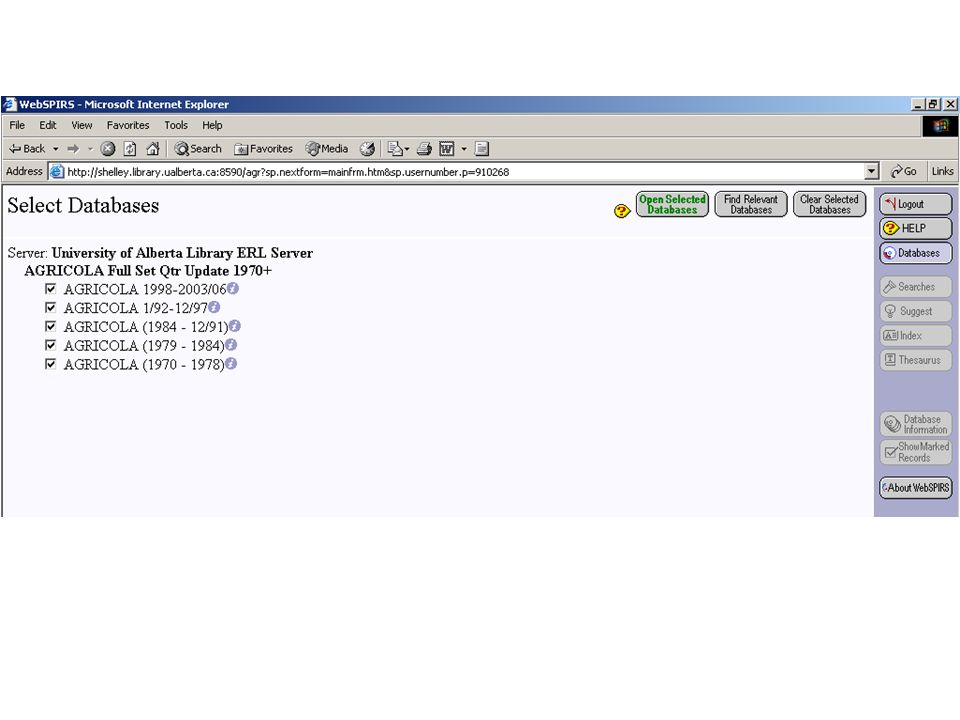Click the page icon in address bar
This screenshot has width=960, height=720.
click(x=56, y=172)
